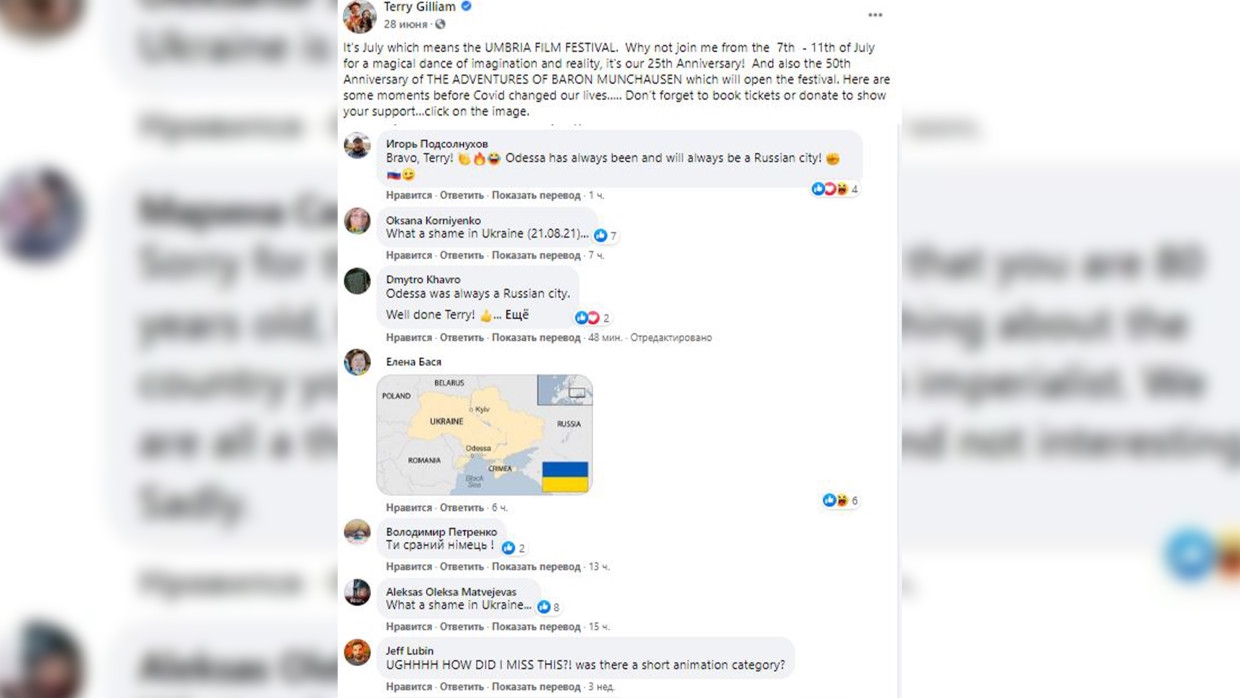Open Игорь Подсолнухов's commenter avatar
The image size is (1240, 698).
tap(357, 146)
